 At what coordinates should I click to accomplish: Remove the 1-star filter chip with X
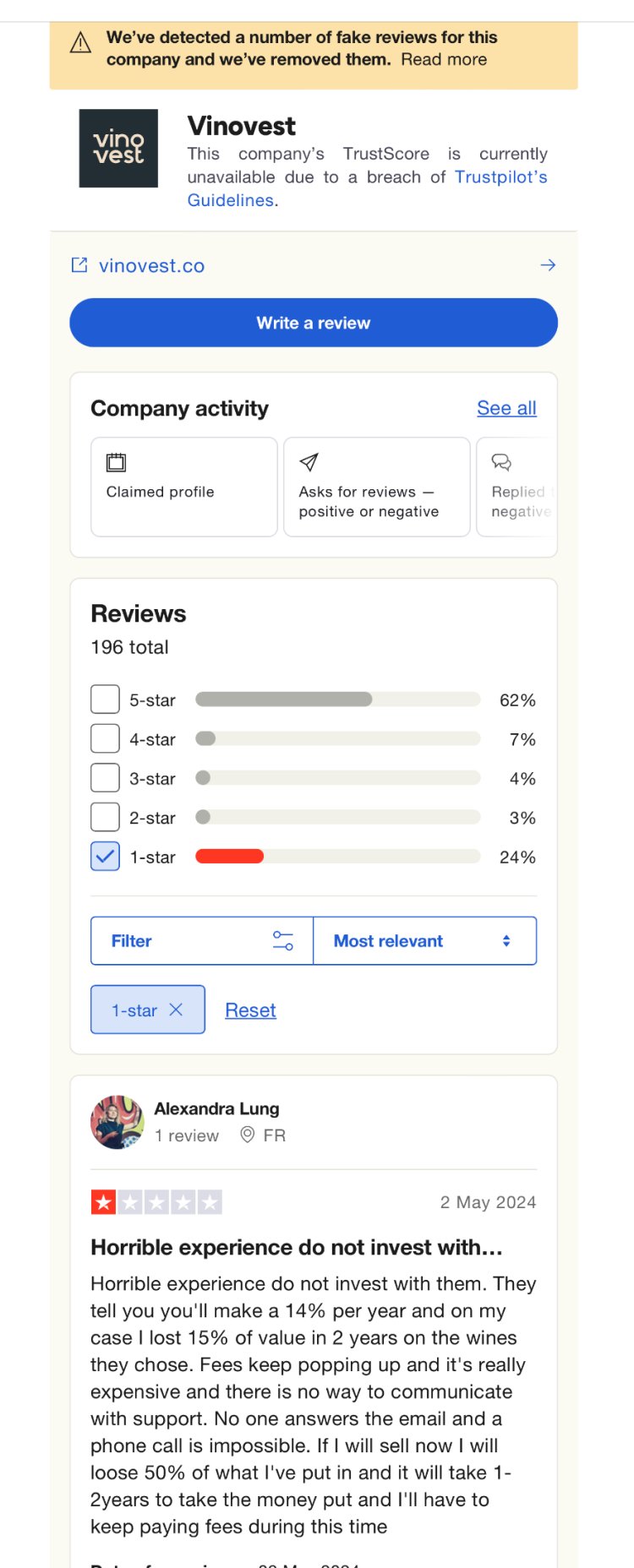[x=176, y=1010]
